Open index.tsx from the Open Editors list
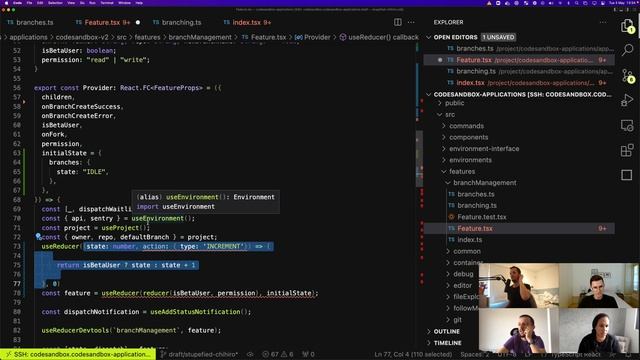Image resolution: width=640 pixels, height=360 pixels. 519,83
